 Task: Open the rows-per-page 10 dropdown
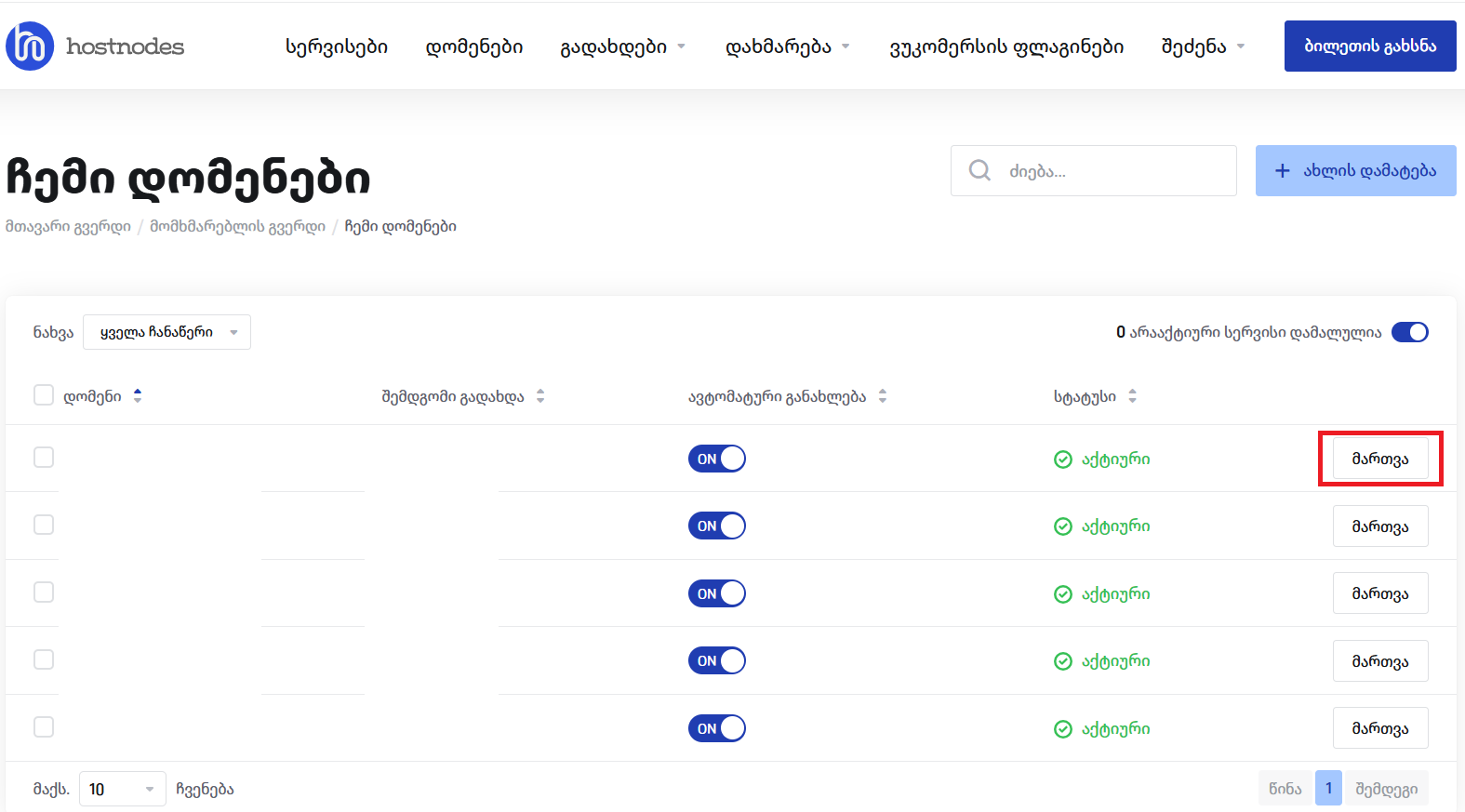click(x=122, y=789)
